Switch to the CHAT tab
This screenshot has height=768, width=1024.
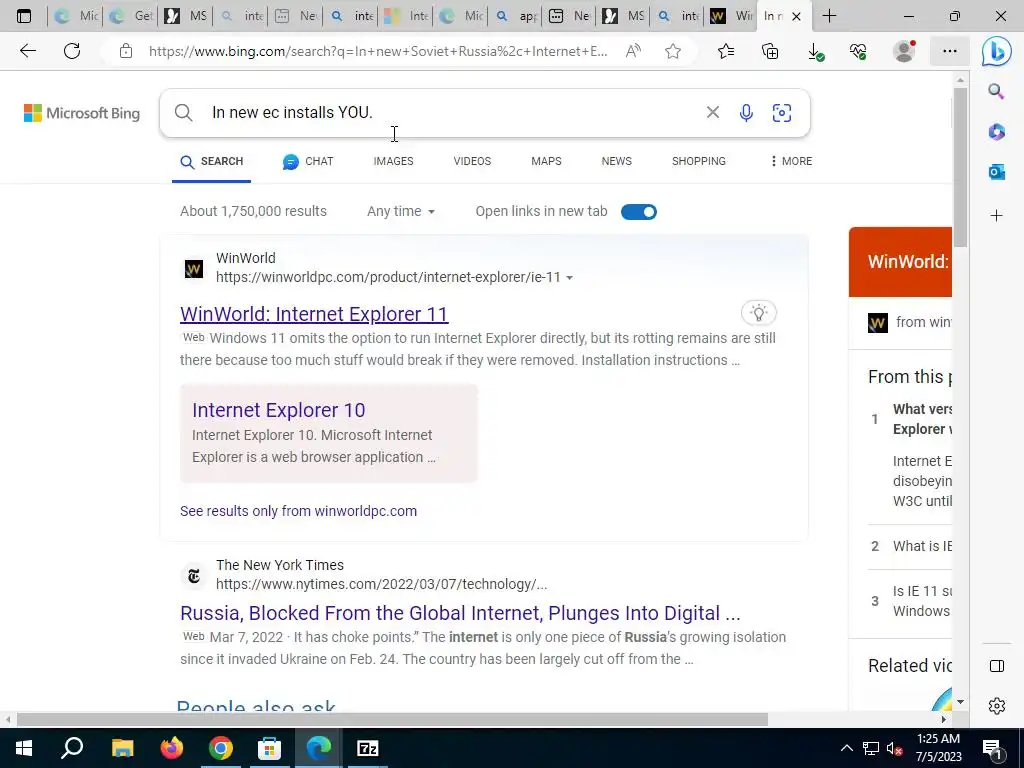(308, 161)
